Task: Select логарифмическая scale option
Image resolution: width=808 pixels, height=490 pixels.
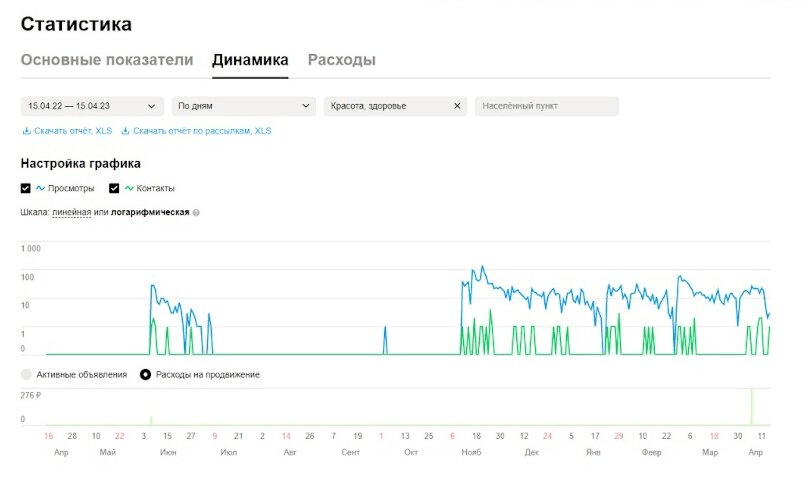Action: click(x=150, y=212)
